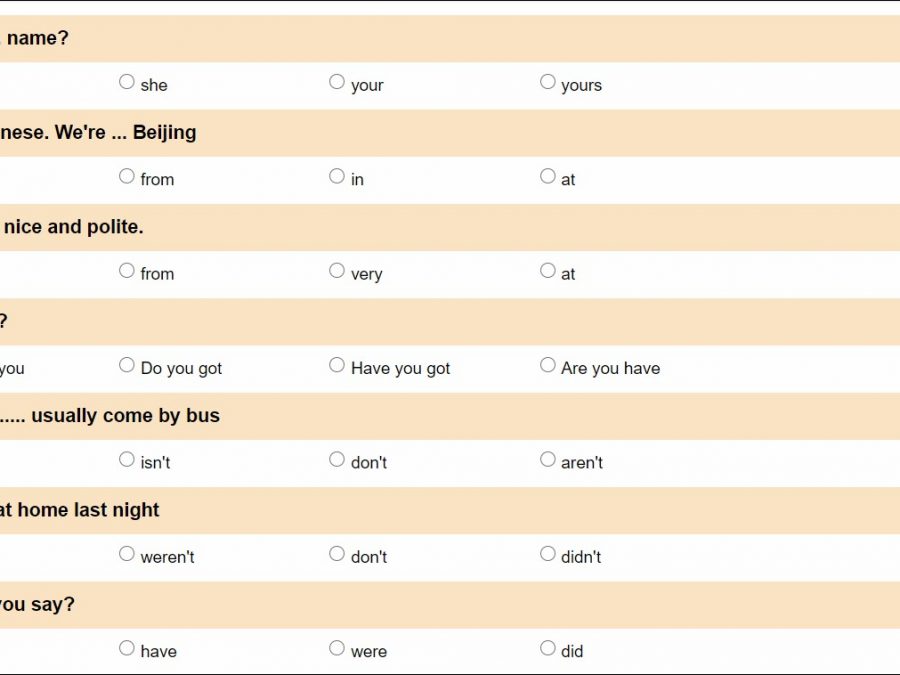Select the "aren't" radio option
This screenshot has width=900, height=675.
(x=548, y=459)
